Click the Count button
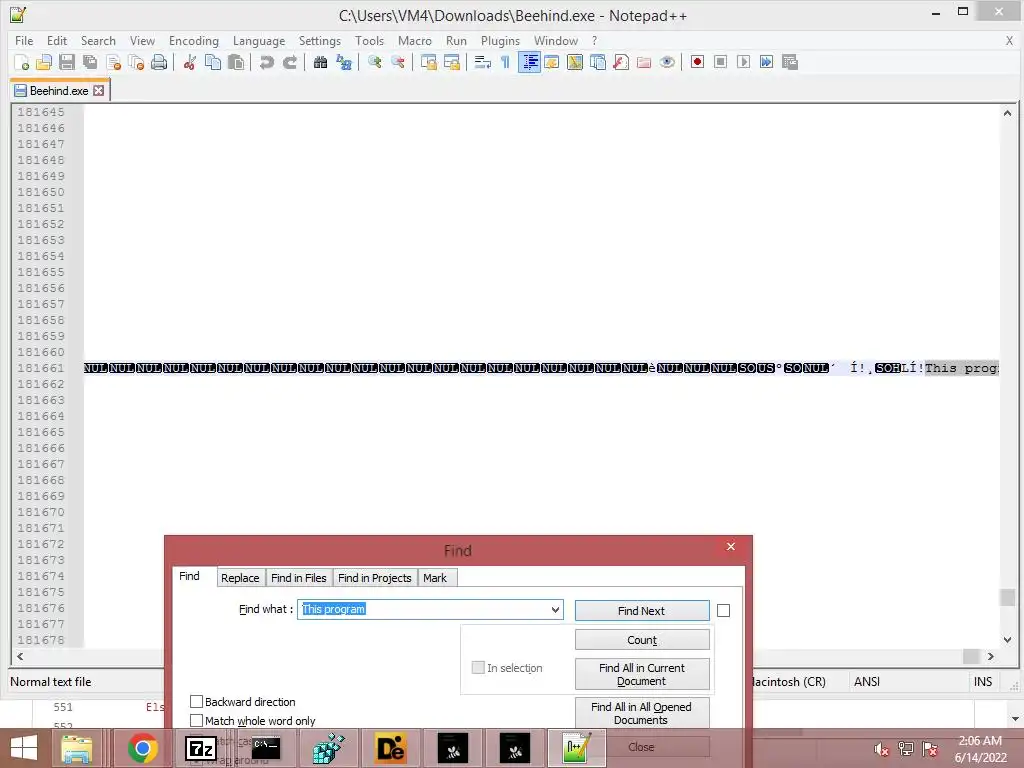This screenshot has height=768, width=1024. coord(641,640)
